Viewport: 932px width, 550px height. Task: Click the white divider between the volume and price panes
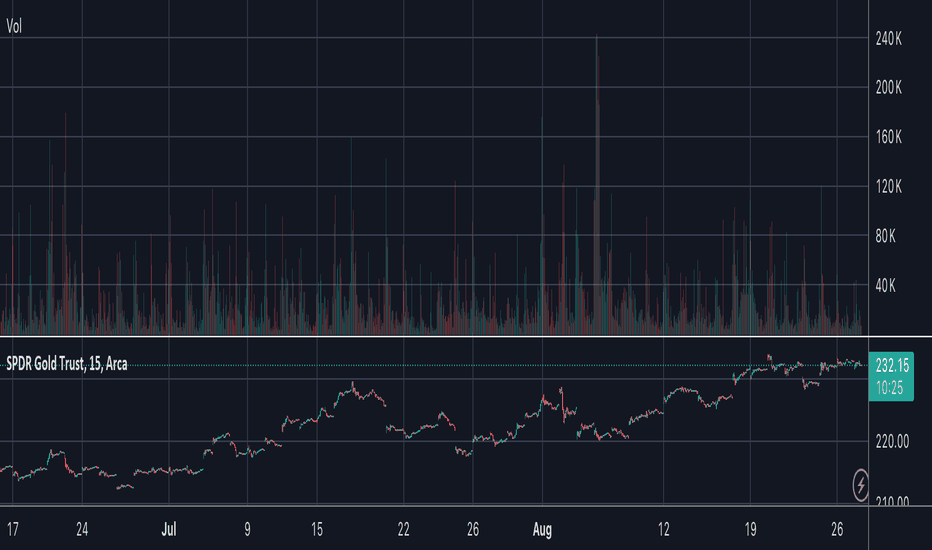pos(434,337)
